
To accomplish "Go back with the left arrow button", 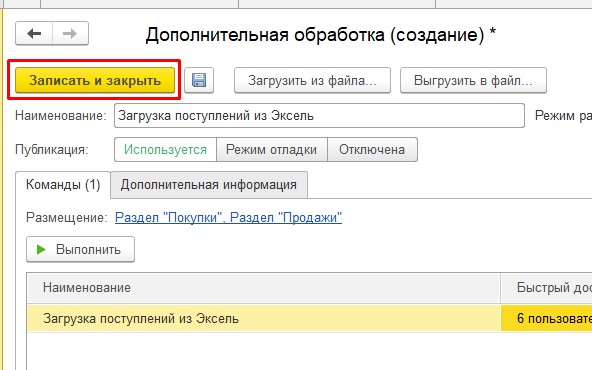I will coord(34,34).
